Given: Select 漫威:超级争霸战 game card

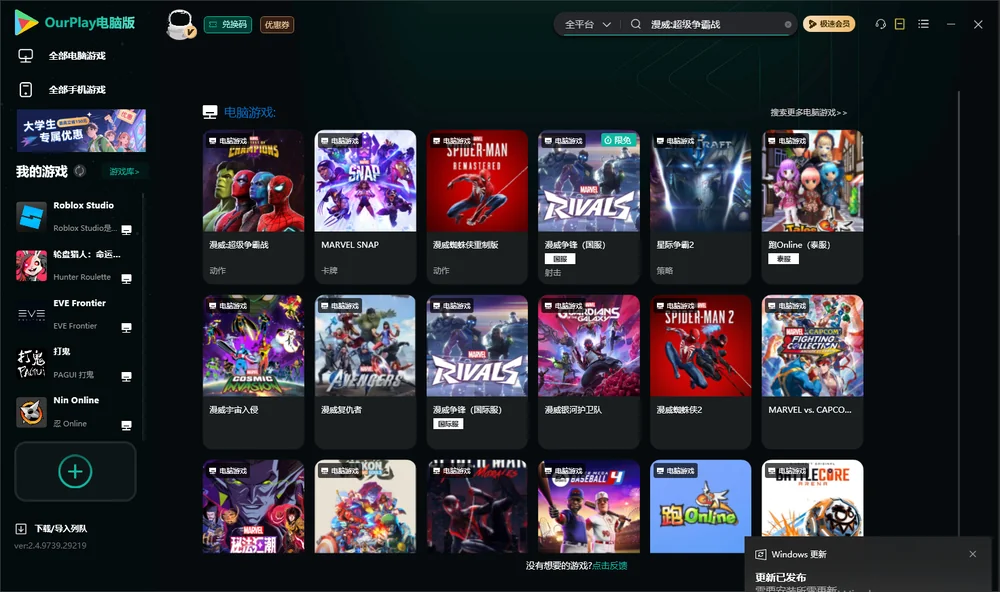Looking at the screenshot, I should [253, 207].
